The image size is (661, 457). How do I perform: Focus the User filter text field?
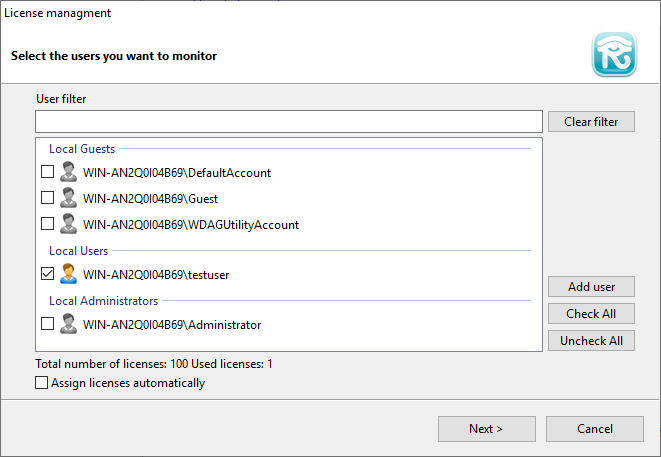[x=289, y=122]
